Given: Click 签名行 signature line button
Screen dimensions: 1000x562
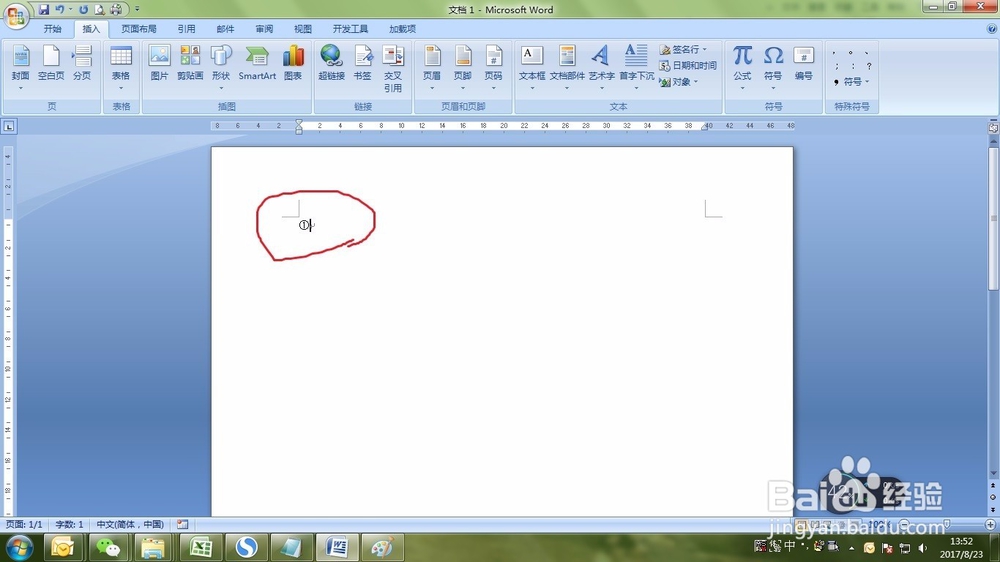Looking at the screenshot, I should click(x=683, y=49).
